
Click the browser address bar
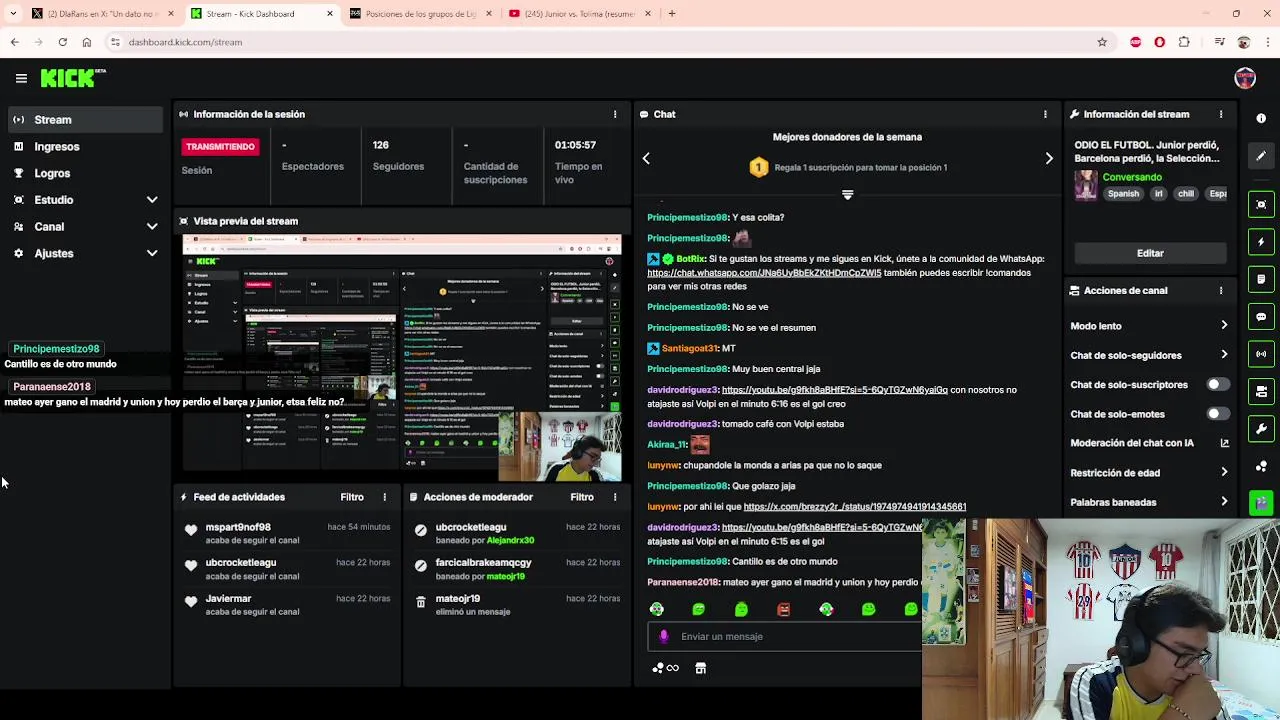coord(600,42)
